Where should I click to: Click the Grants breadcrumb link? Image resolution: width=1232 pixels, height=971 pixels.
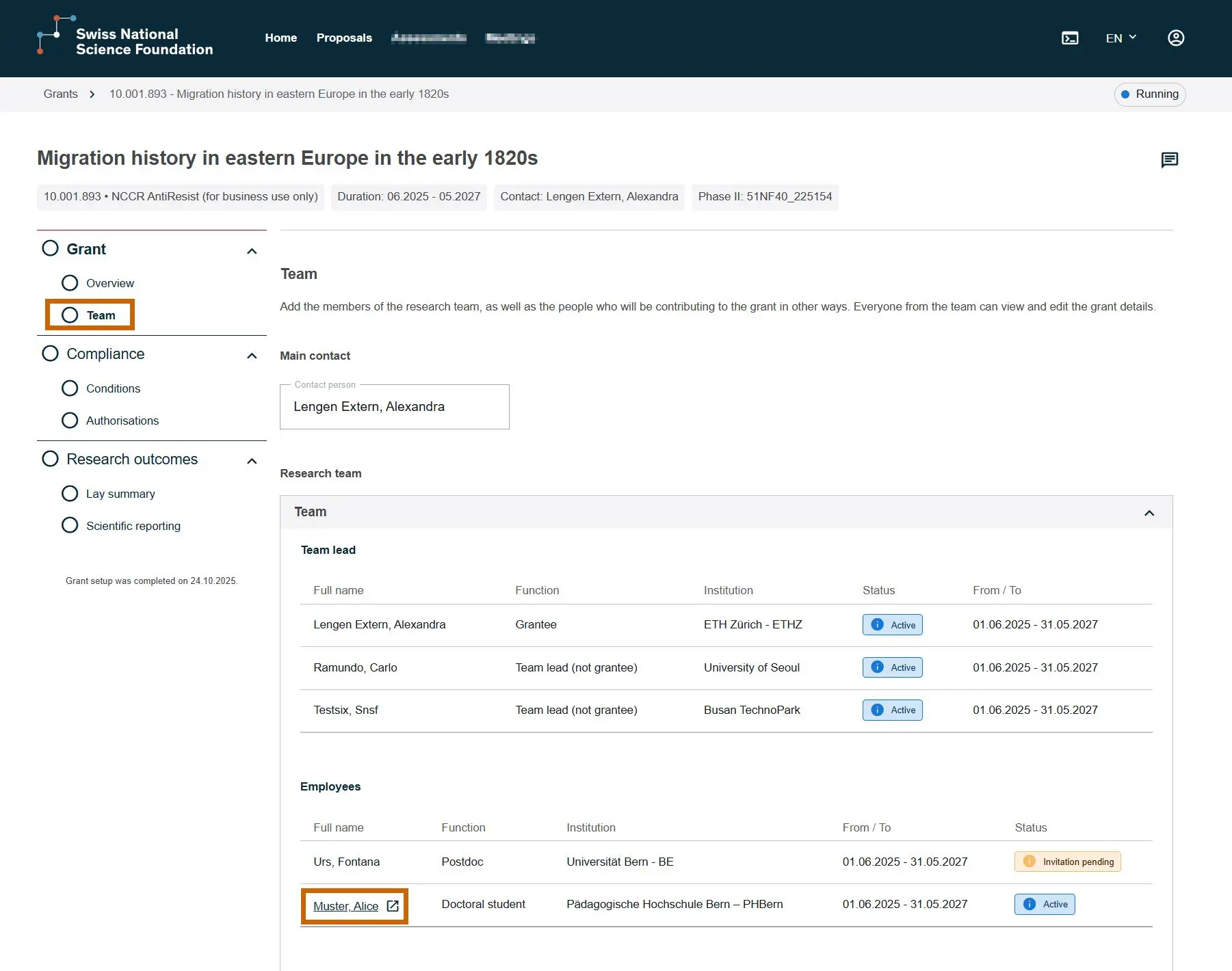61,94
